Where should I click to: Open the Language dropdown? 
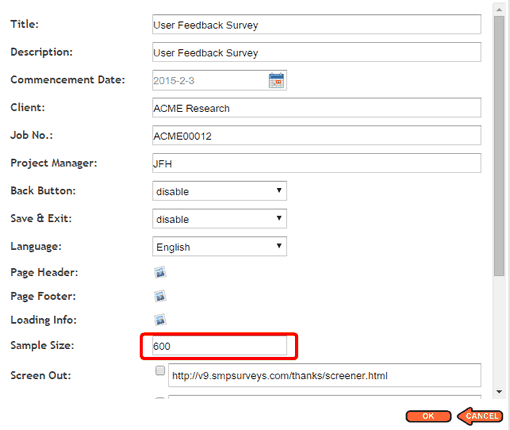coord(219,246)
